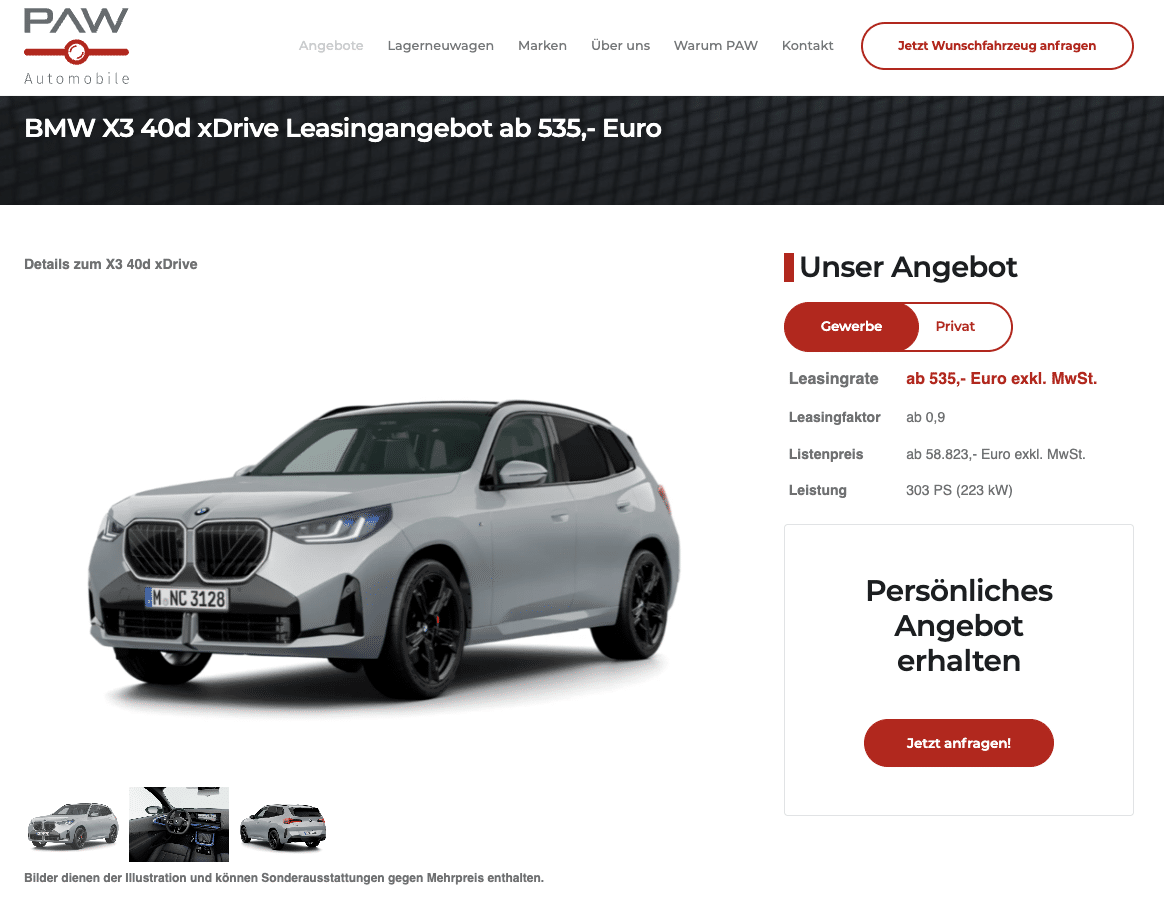Select the rear-view car thumbnail
1164x898 pixels.
[x=283, y=826]
